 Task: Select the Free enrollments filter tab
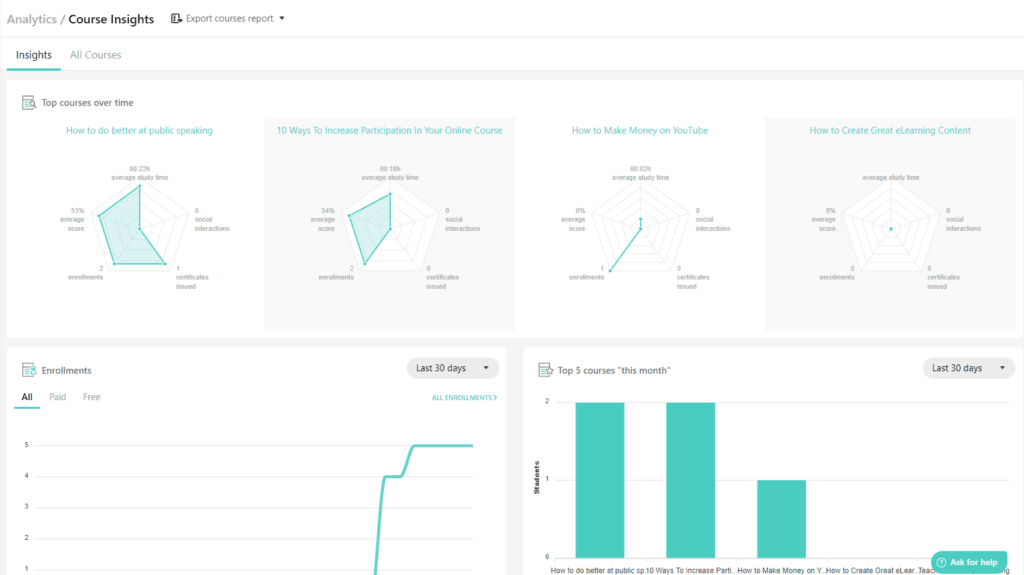pos(91,397)
